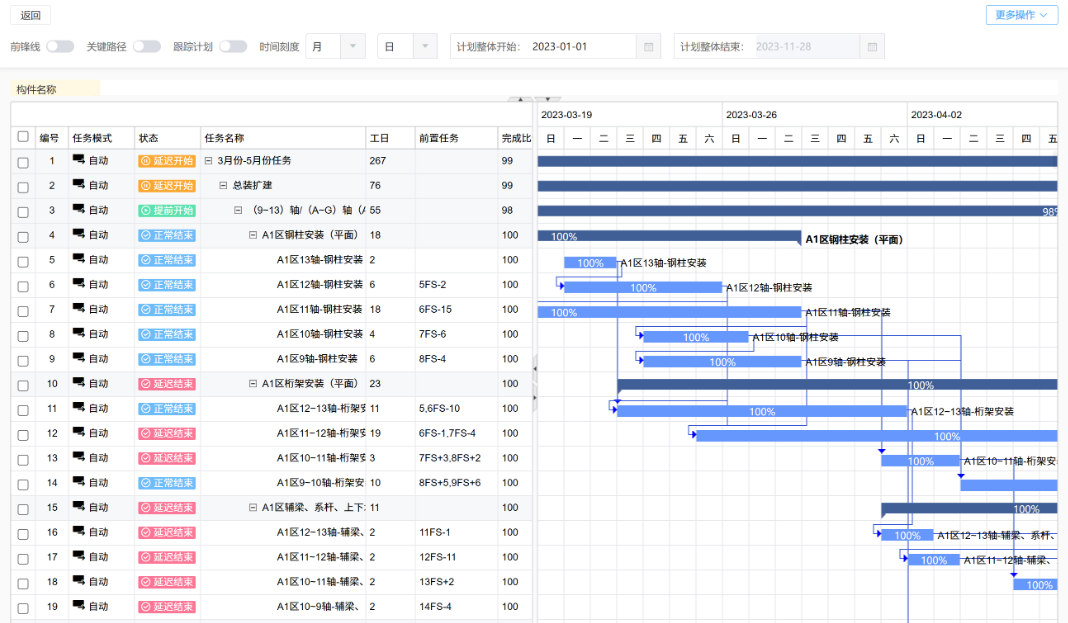This screenshot has height=623, width=1068.
Task: Enable the 关键路径 switch
Action: point(146,47)
